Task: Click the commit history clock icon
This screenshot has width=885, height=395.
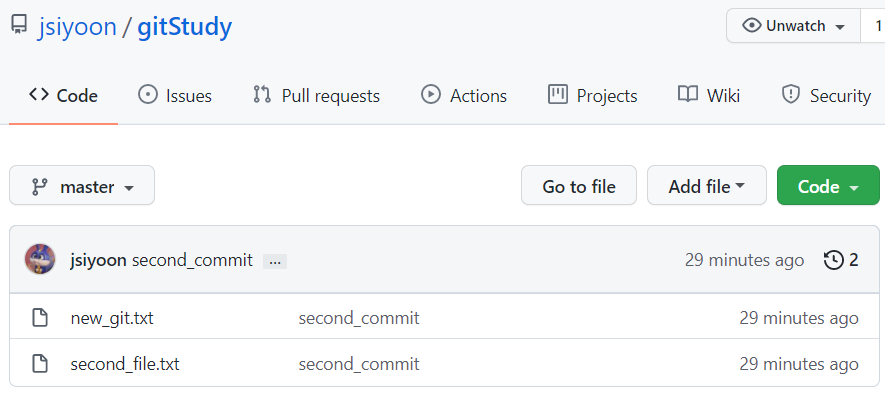Action: (833, 260)
